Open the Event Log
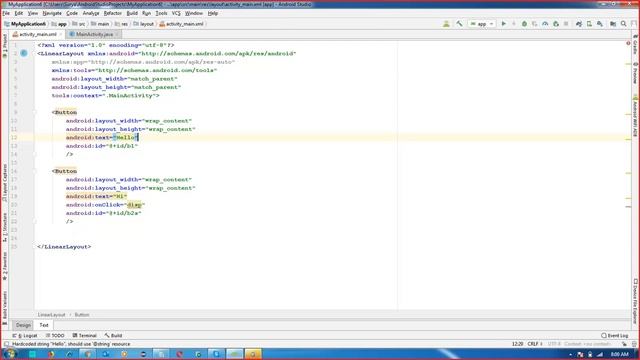Screen dimensions: 640x360 [x=615, y=336]
